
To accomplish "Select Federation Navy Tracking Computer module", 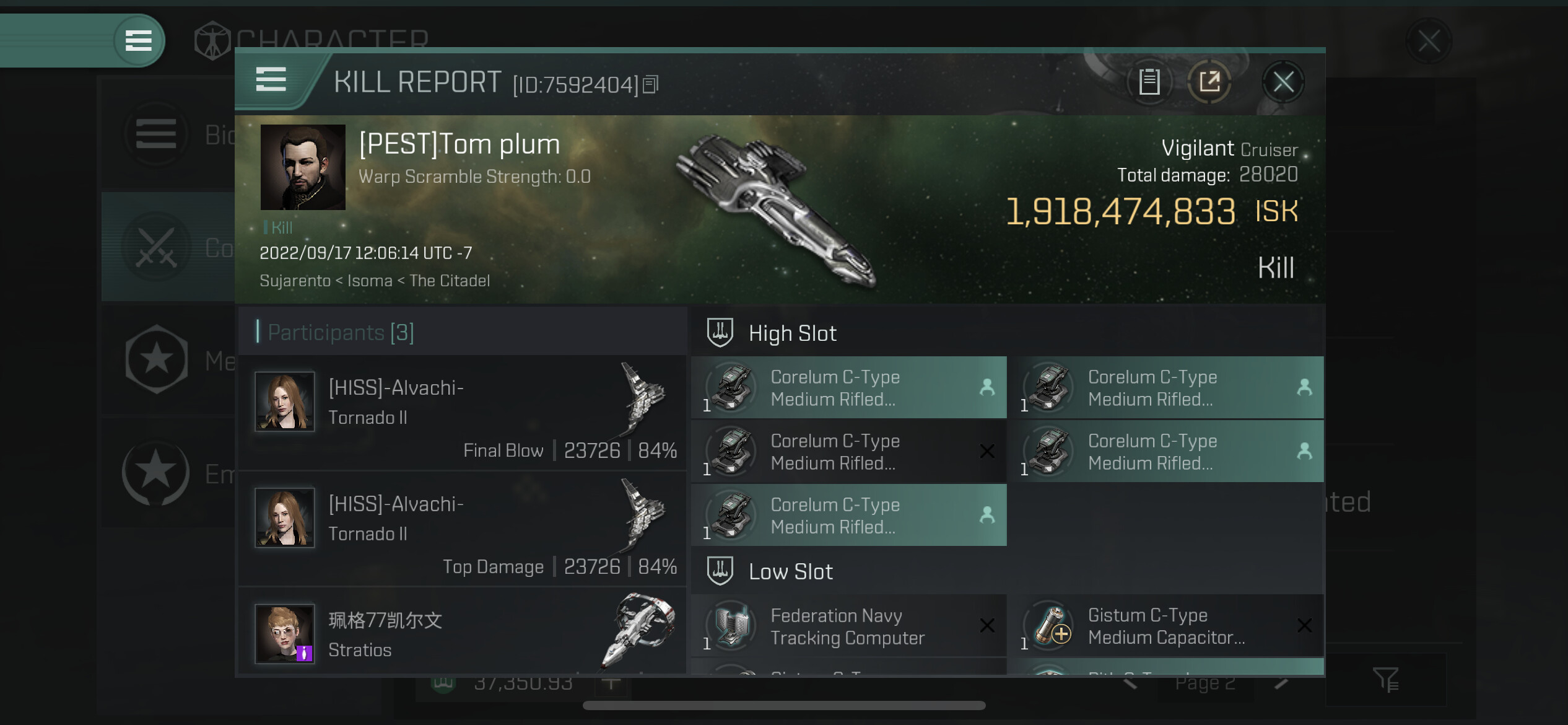I will 849,626.
